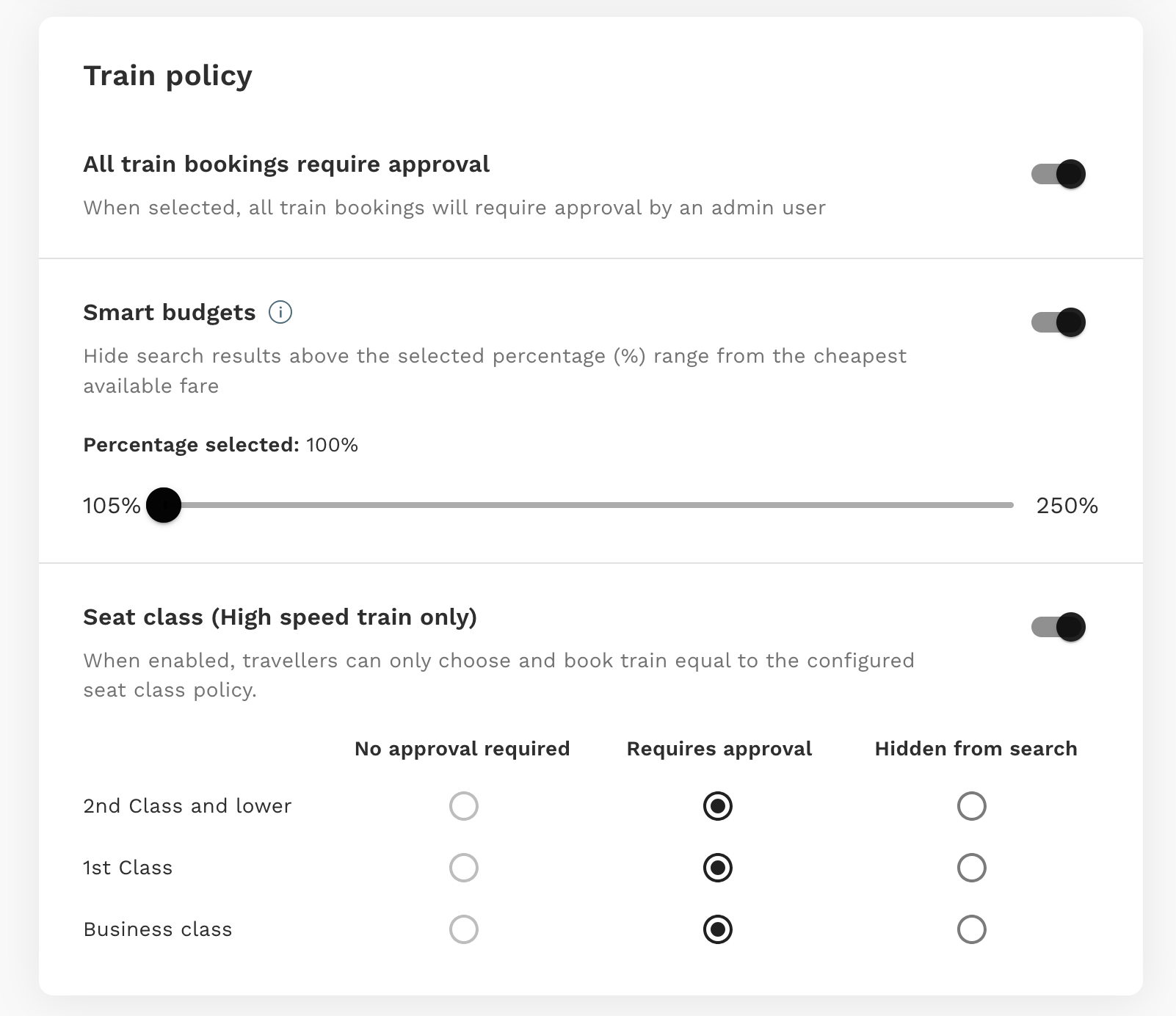The width and height of the screenshot is (1176, 1016).
Task: Select No approval required for 2nd Class
Action: click(464, 806)
